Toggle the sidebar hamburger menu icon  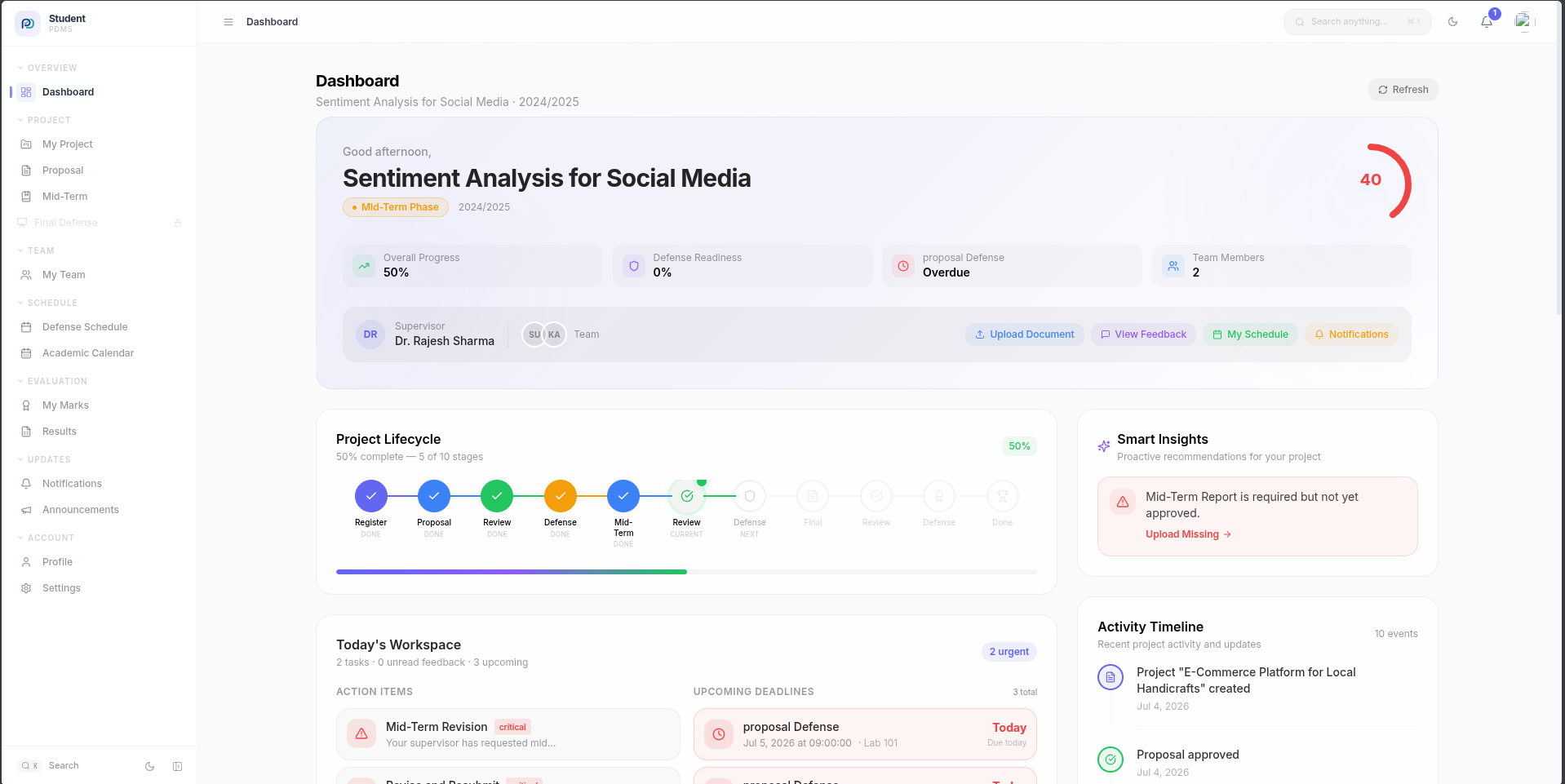(x=228, y=22)
